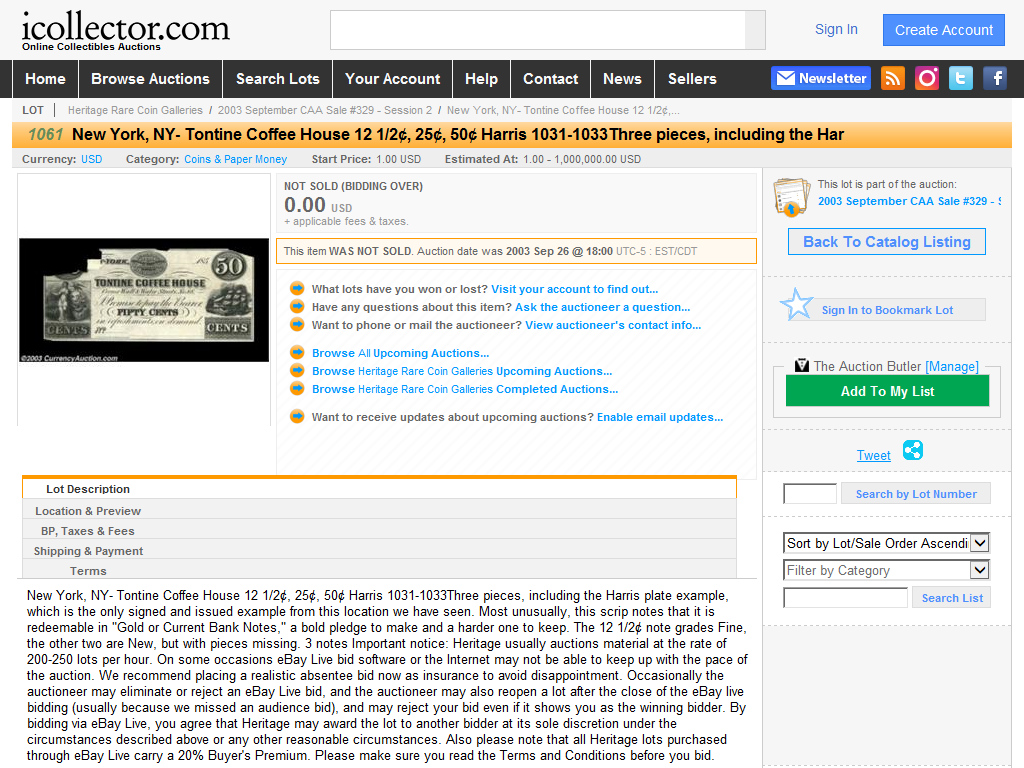This screenshot has width=1024, height=768.
Task: Click the bookmark star icon
Action: pos(797,304)
